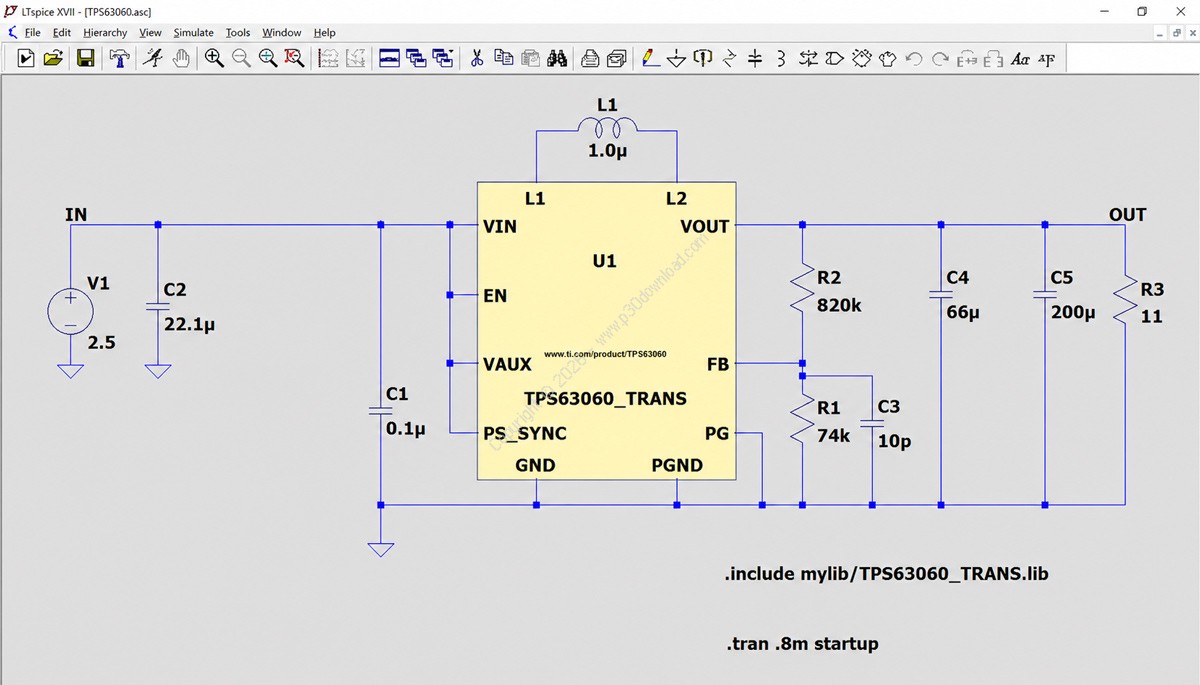Select the Capacitor placement tool
The width and height of the screenshot is (1200, 685).
pyautogui.click(x=755, y=59)
